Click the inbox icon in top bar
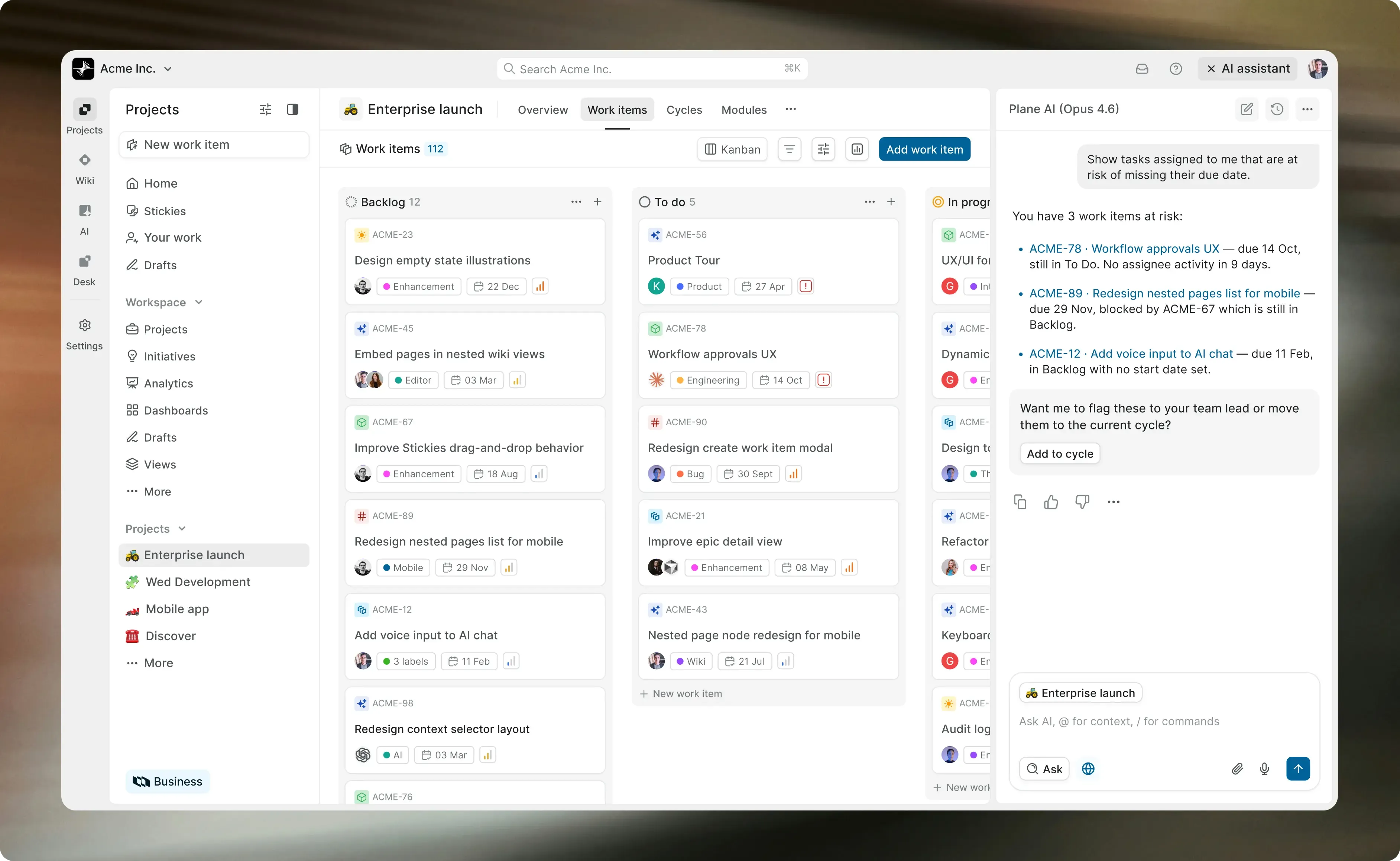The image size is (1400, 861). (1142, 69)
